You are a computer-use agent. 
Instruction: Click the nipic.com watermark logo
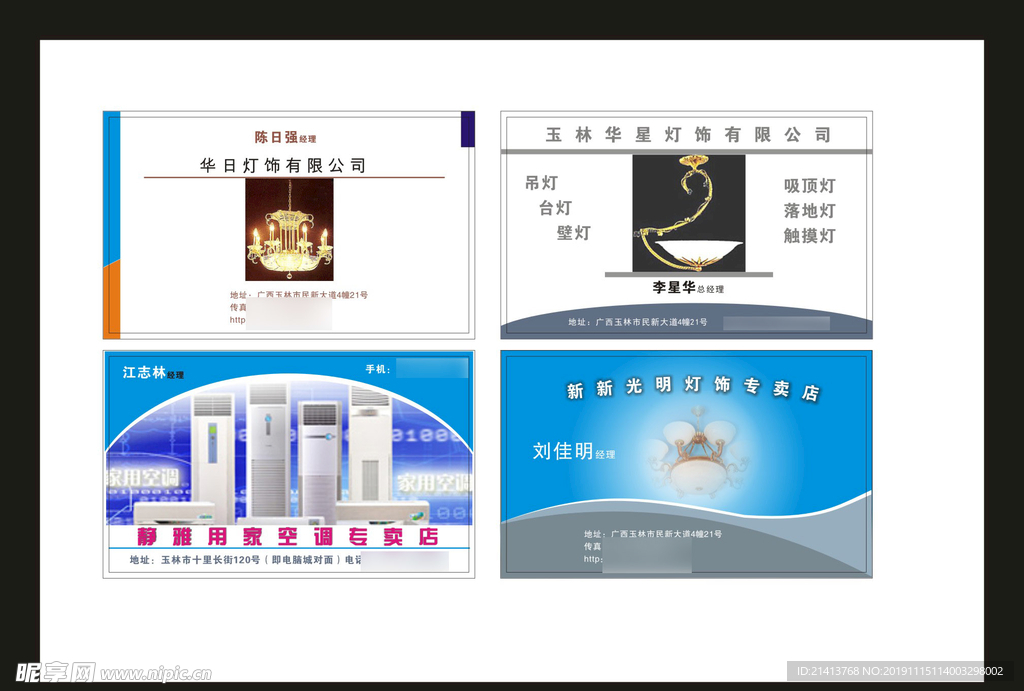[x=110, y=672]
